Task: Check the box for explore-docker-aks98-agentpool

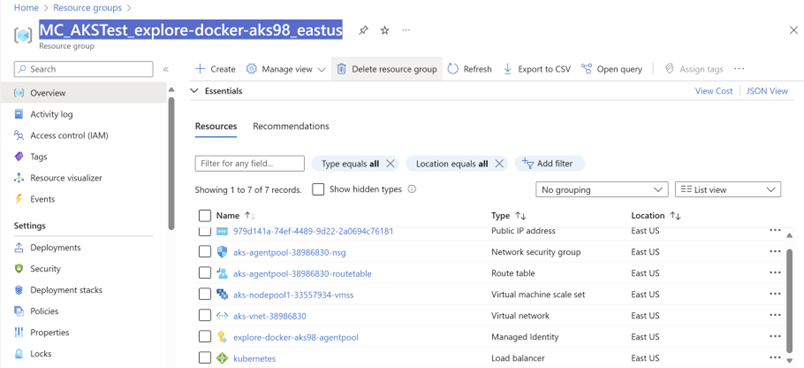Action: [205, 337]
